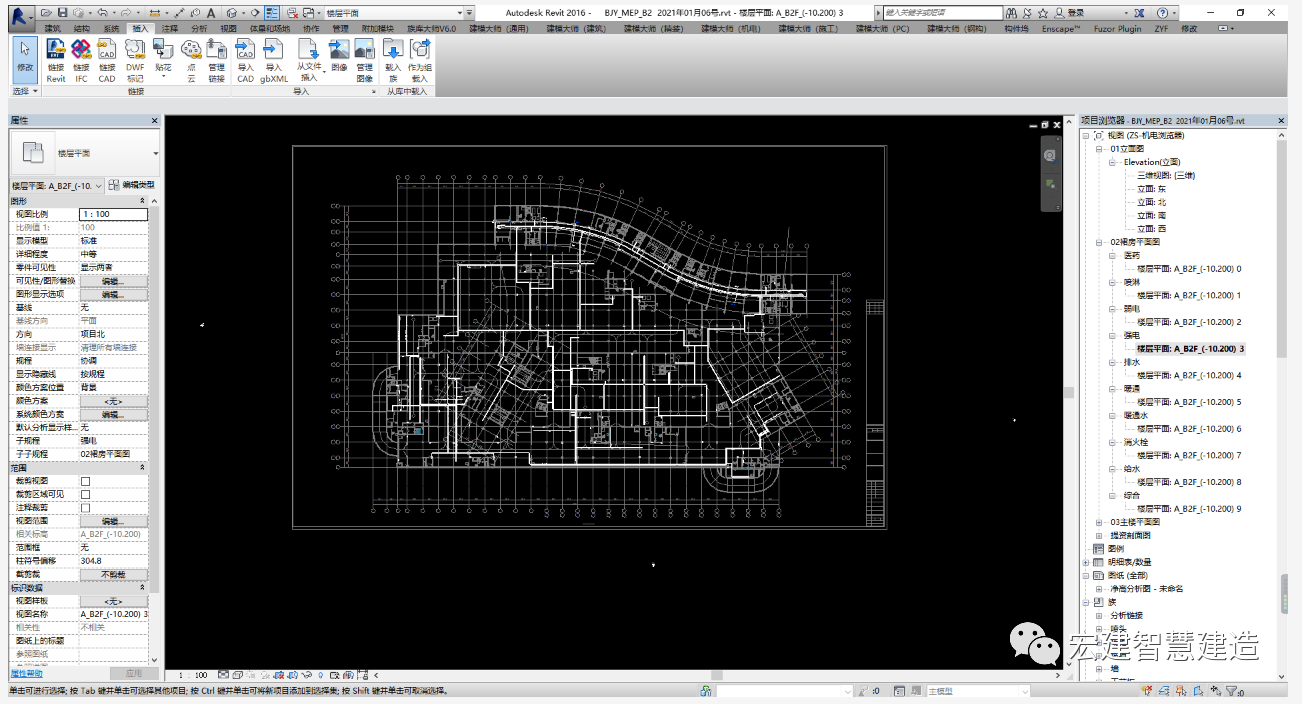The image size is (1302, 704).
Task: Click the 视图比例 1:100 input field
Action: (112, 214)
